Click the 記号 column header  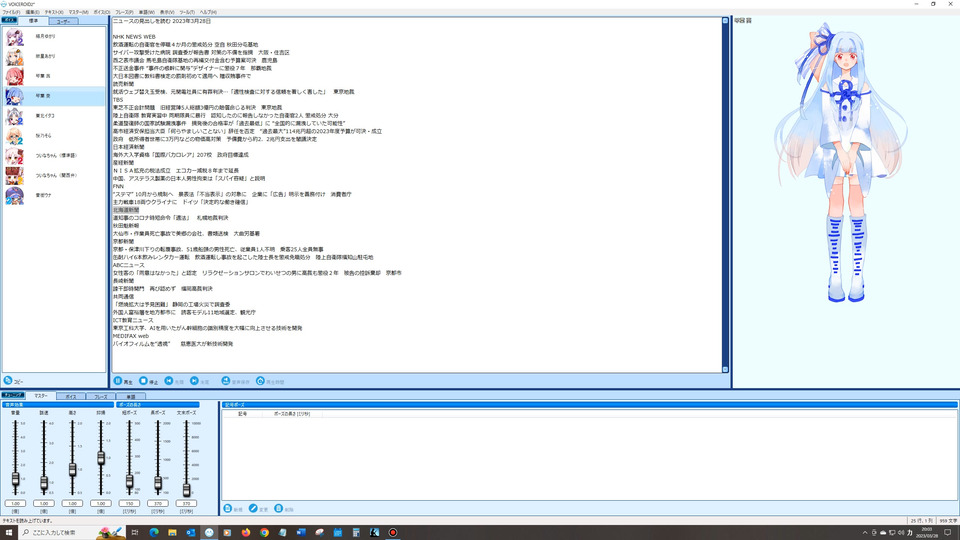point(242,414)
